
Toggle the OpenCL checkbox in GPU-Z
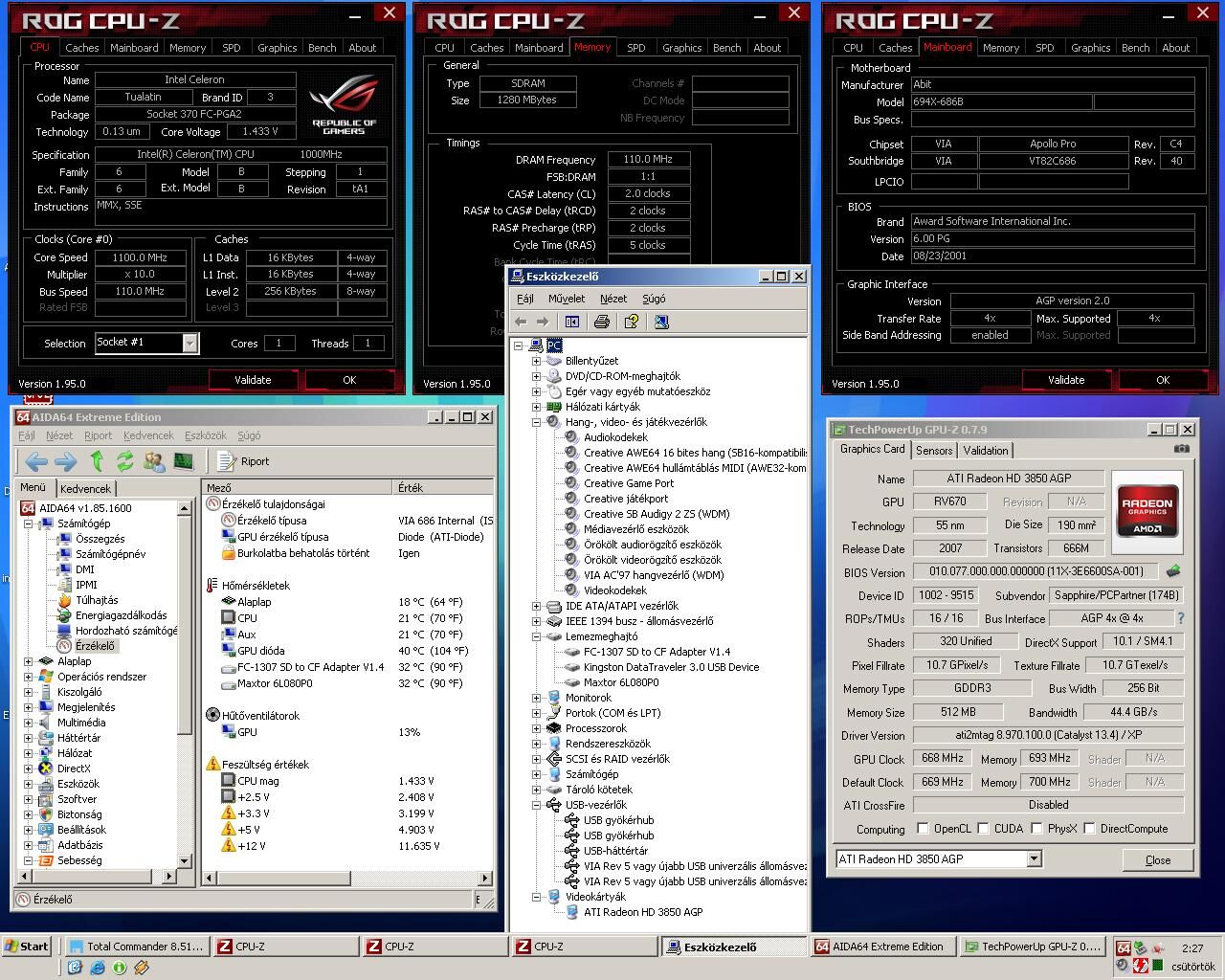click(923, 829)
